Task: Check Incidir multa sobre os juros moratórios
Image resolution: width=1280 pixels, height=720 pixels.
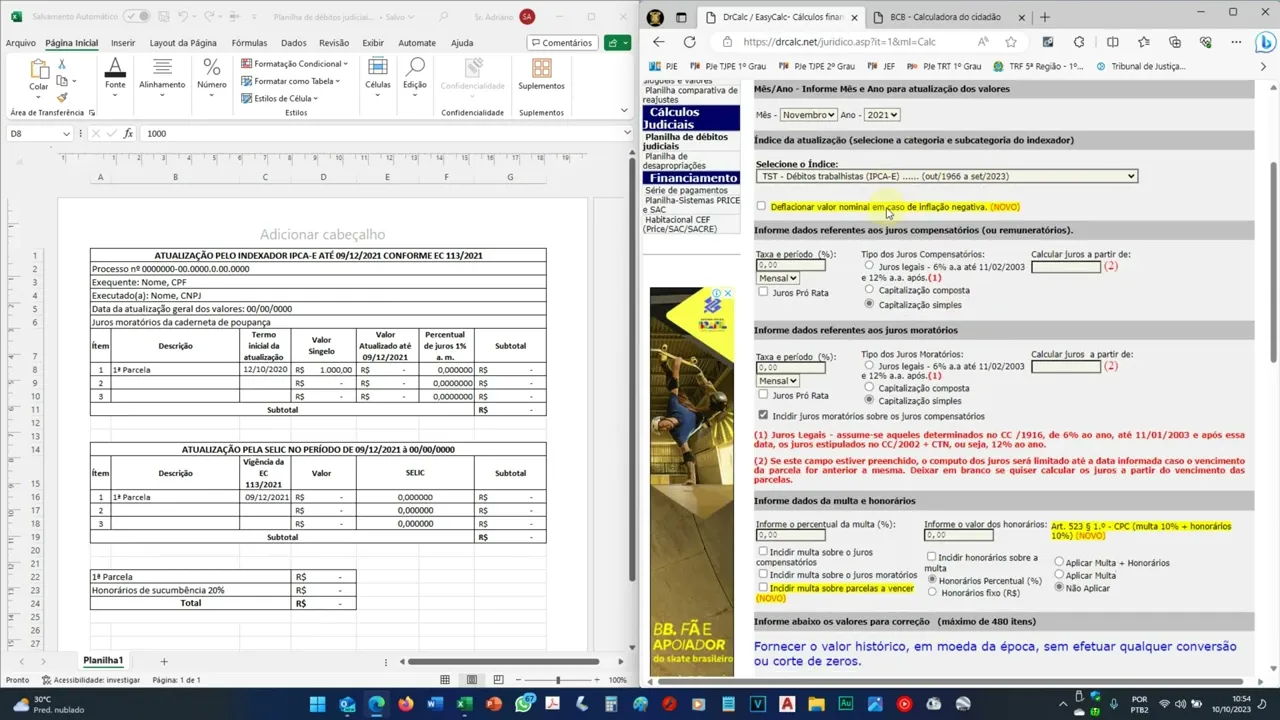Action: coord(763,574)
